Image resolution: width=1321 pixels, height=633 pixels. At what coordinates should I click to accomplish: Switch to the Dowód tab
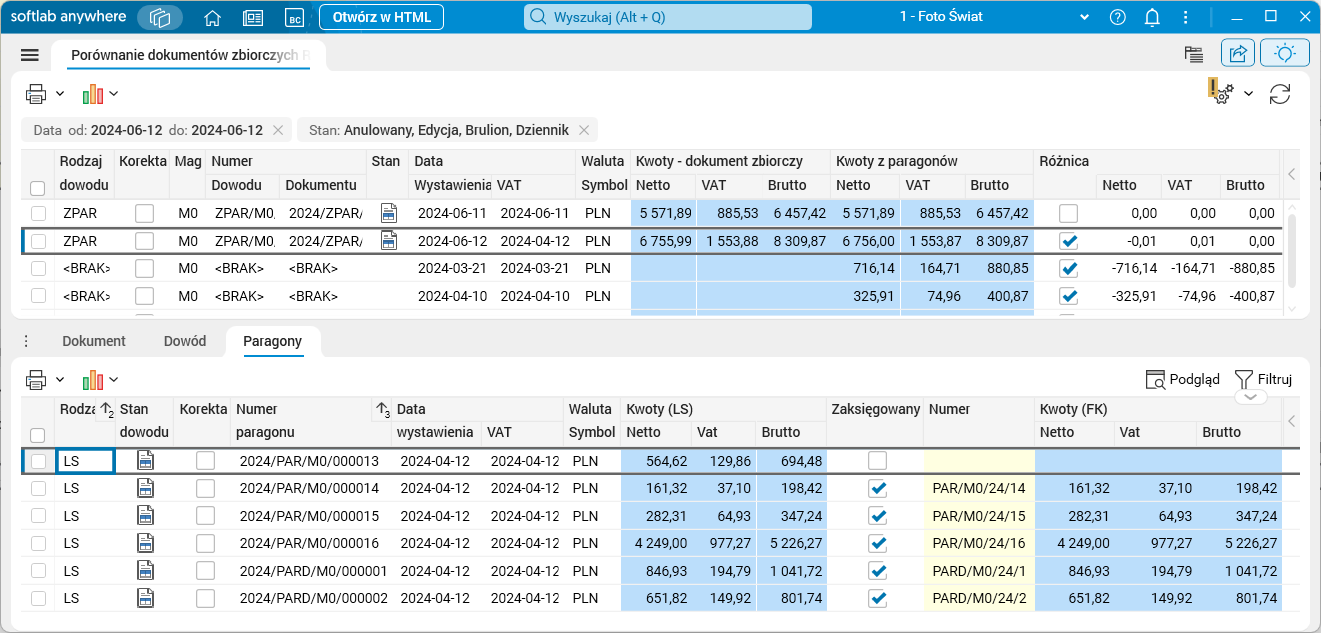click(185, 341)
